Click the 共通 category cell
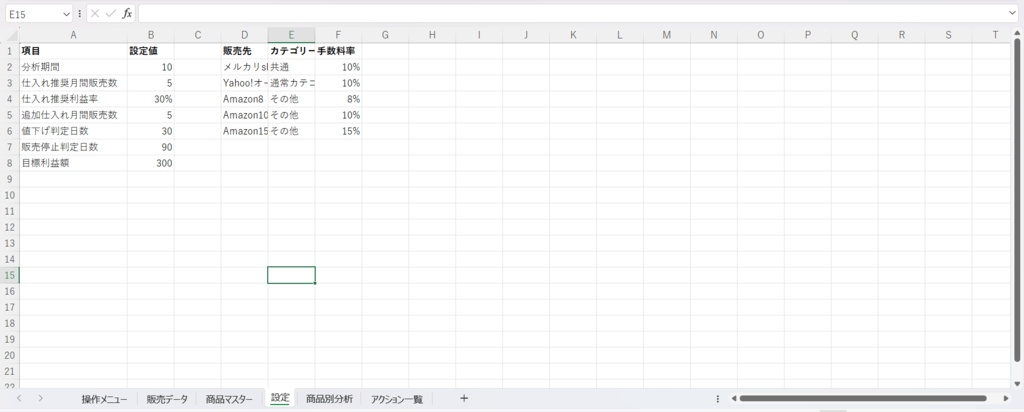1024x412 pixels. click(291, 67)
